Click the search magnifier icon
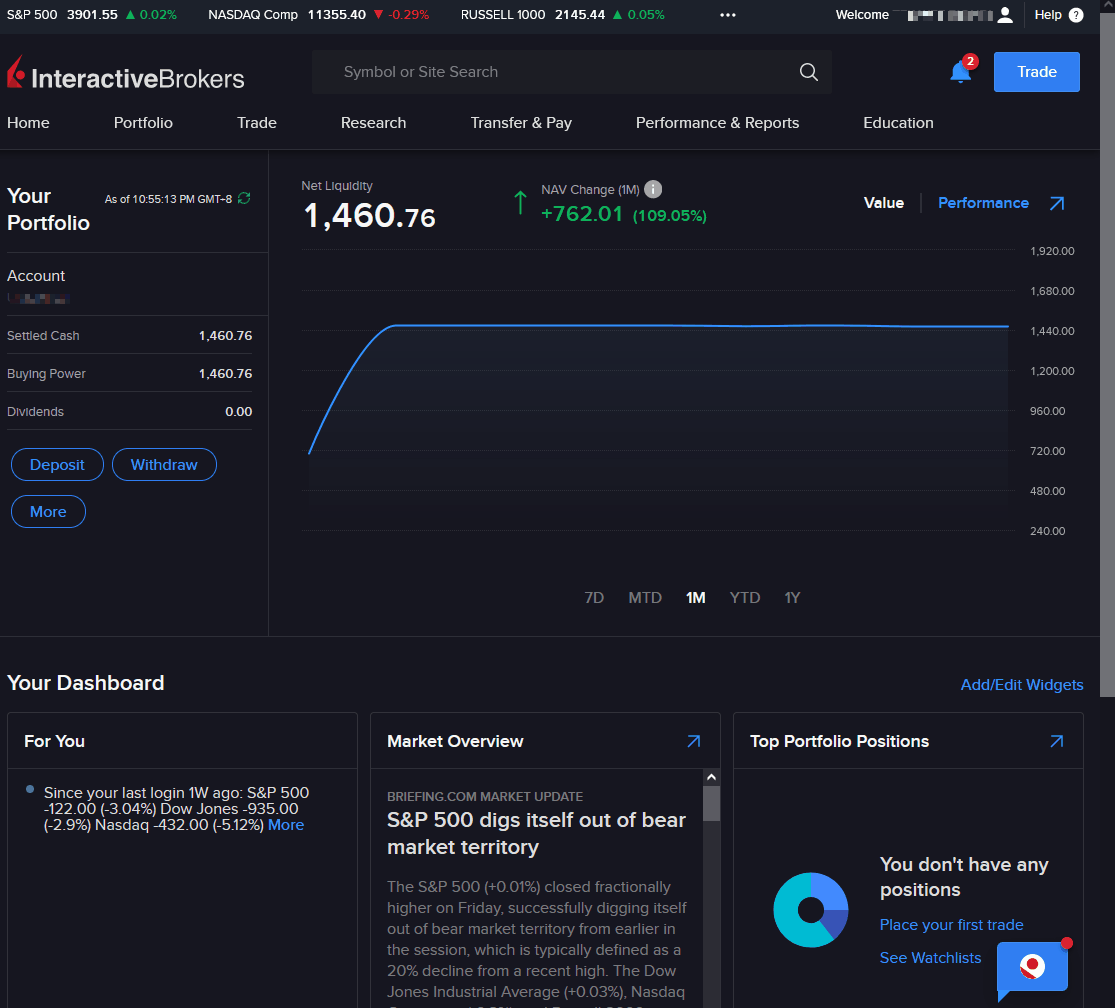 (809, 72)
